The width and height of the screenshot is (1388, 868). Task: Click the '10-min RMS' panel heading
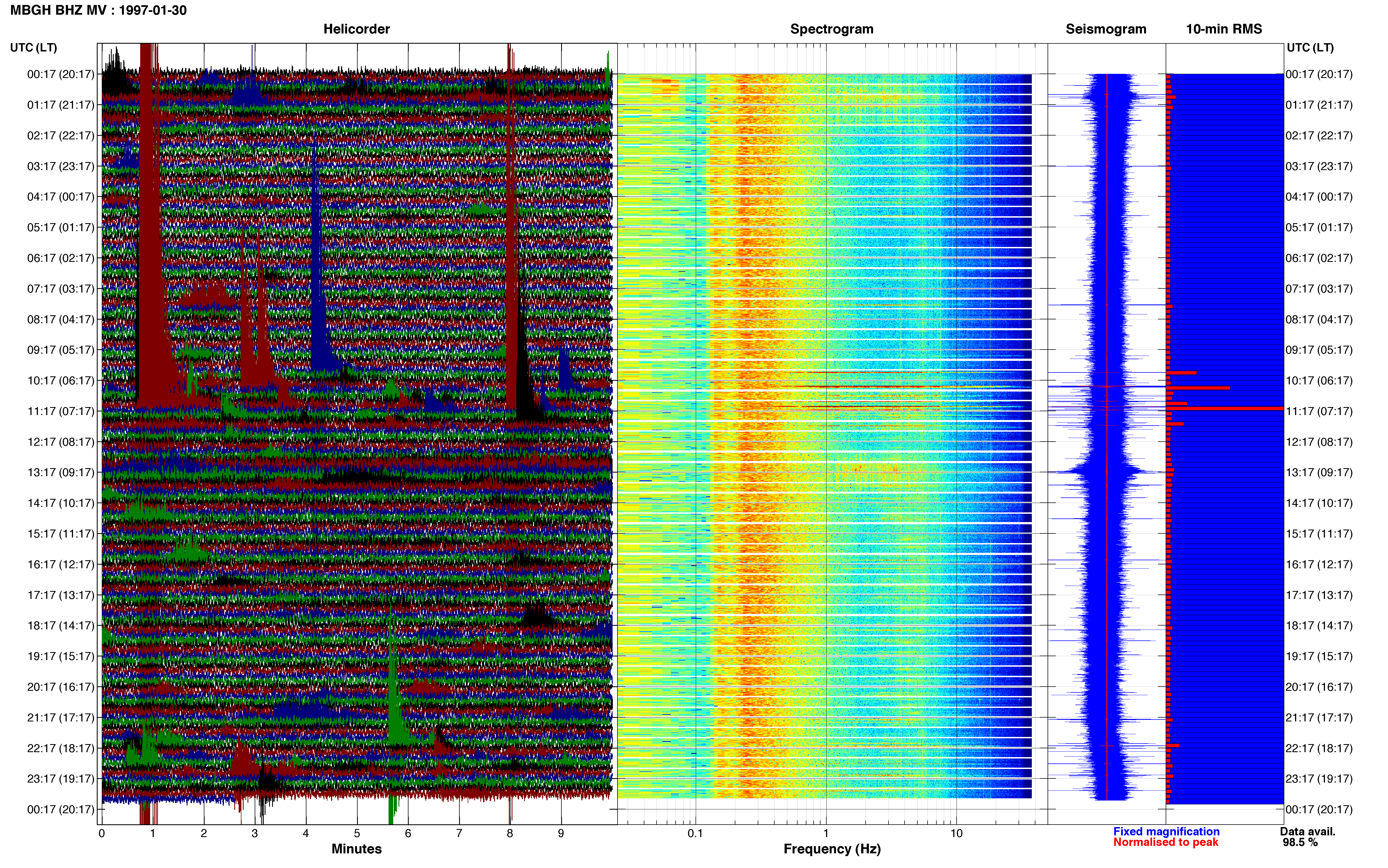click(1224, 29)
